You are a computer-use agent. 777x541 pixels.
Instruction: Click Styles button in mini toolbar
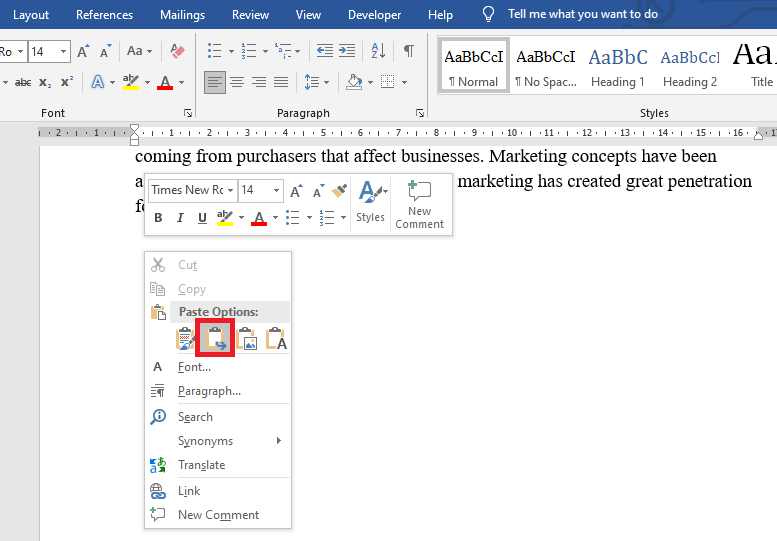[x=371, y=203]
